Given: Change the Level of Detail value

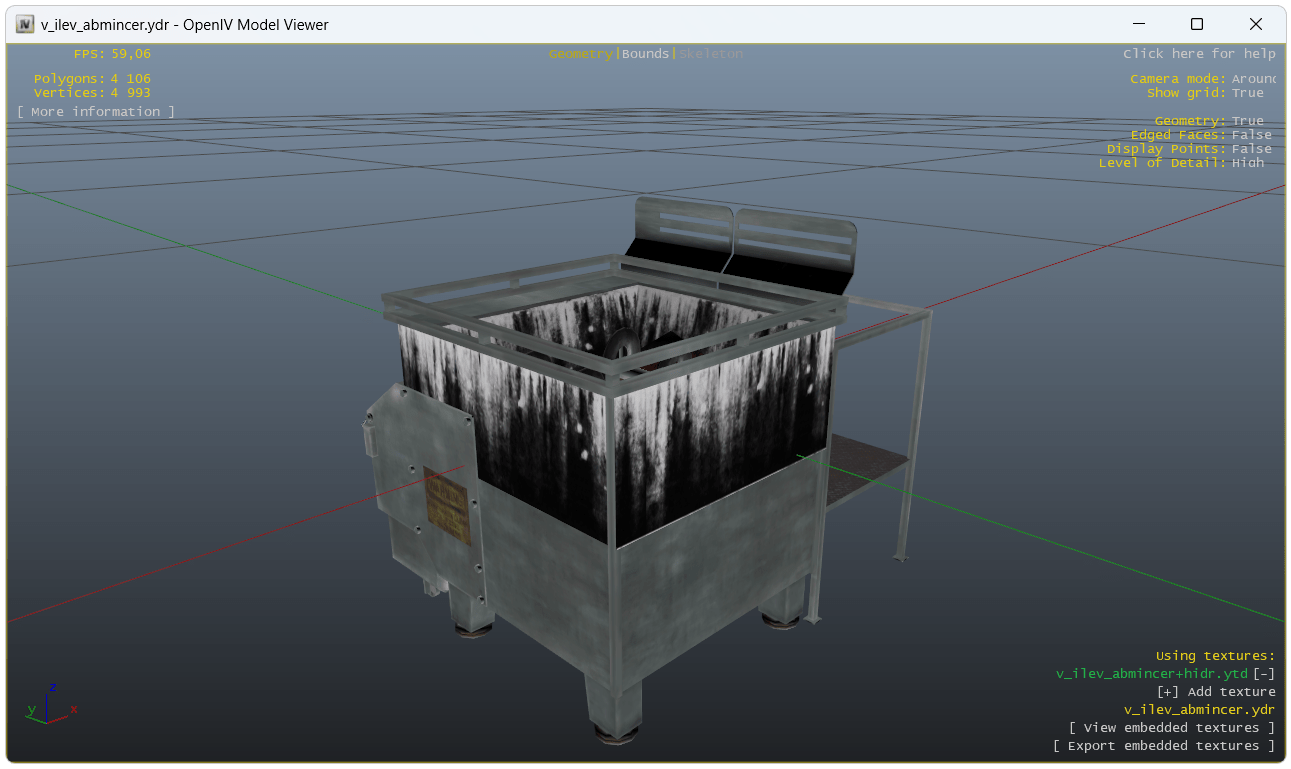Looking at the screenshot, I should click(1248, 163).
